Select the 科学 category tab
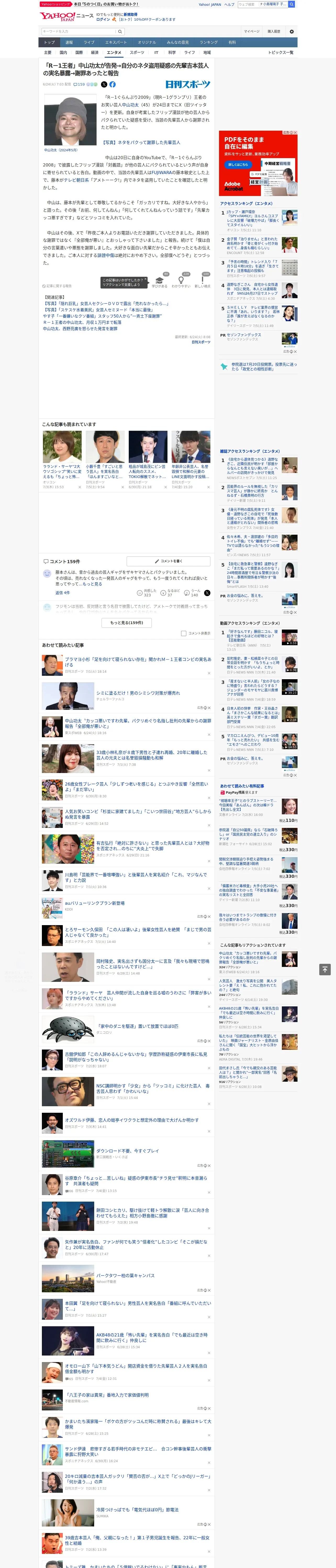This screenshot has width=336, height=1568. pyautogui.click(x=172, y=52)
